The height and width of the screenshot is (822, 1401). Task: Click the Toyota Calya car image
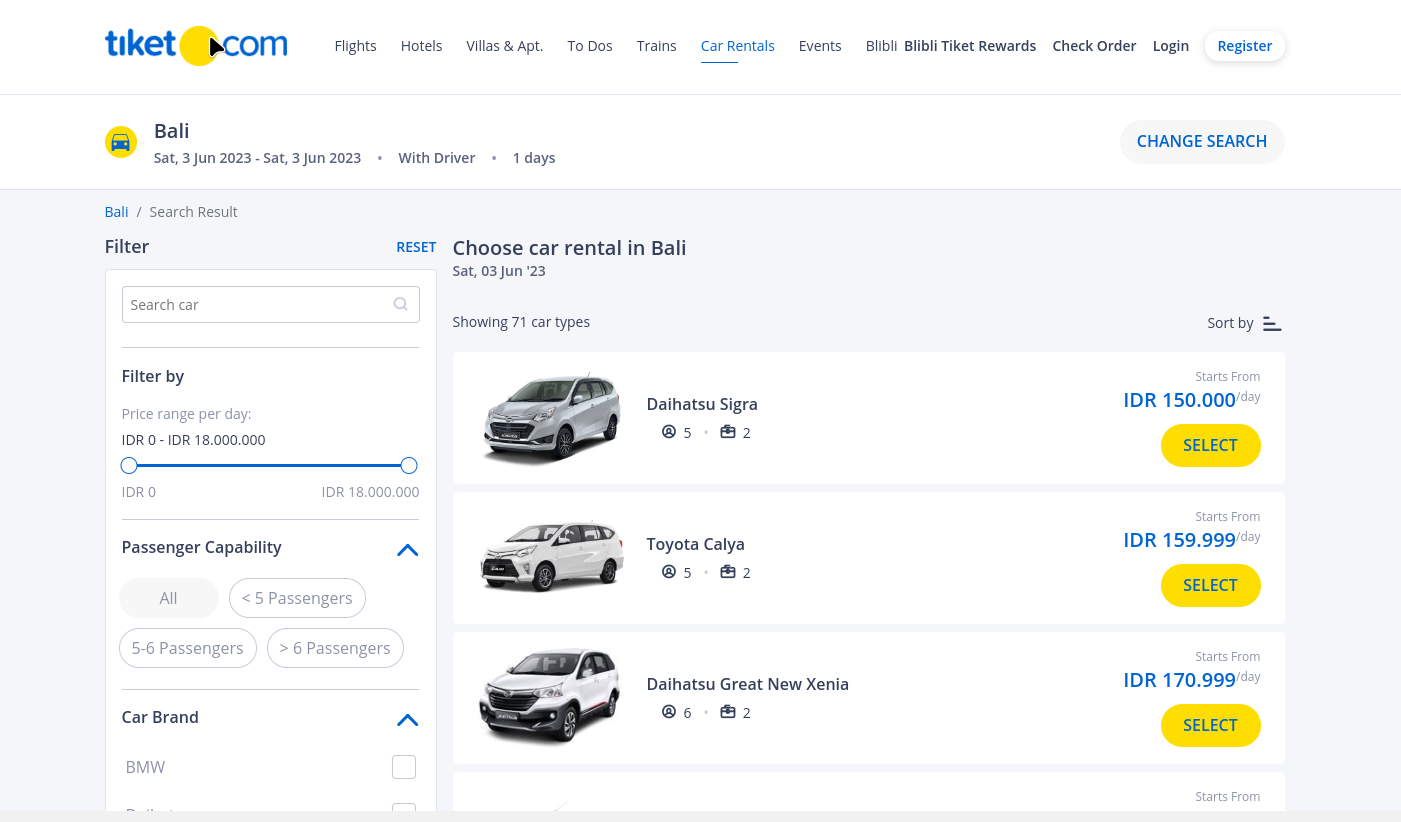551,557
